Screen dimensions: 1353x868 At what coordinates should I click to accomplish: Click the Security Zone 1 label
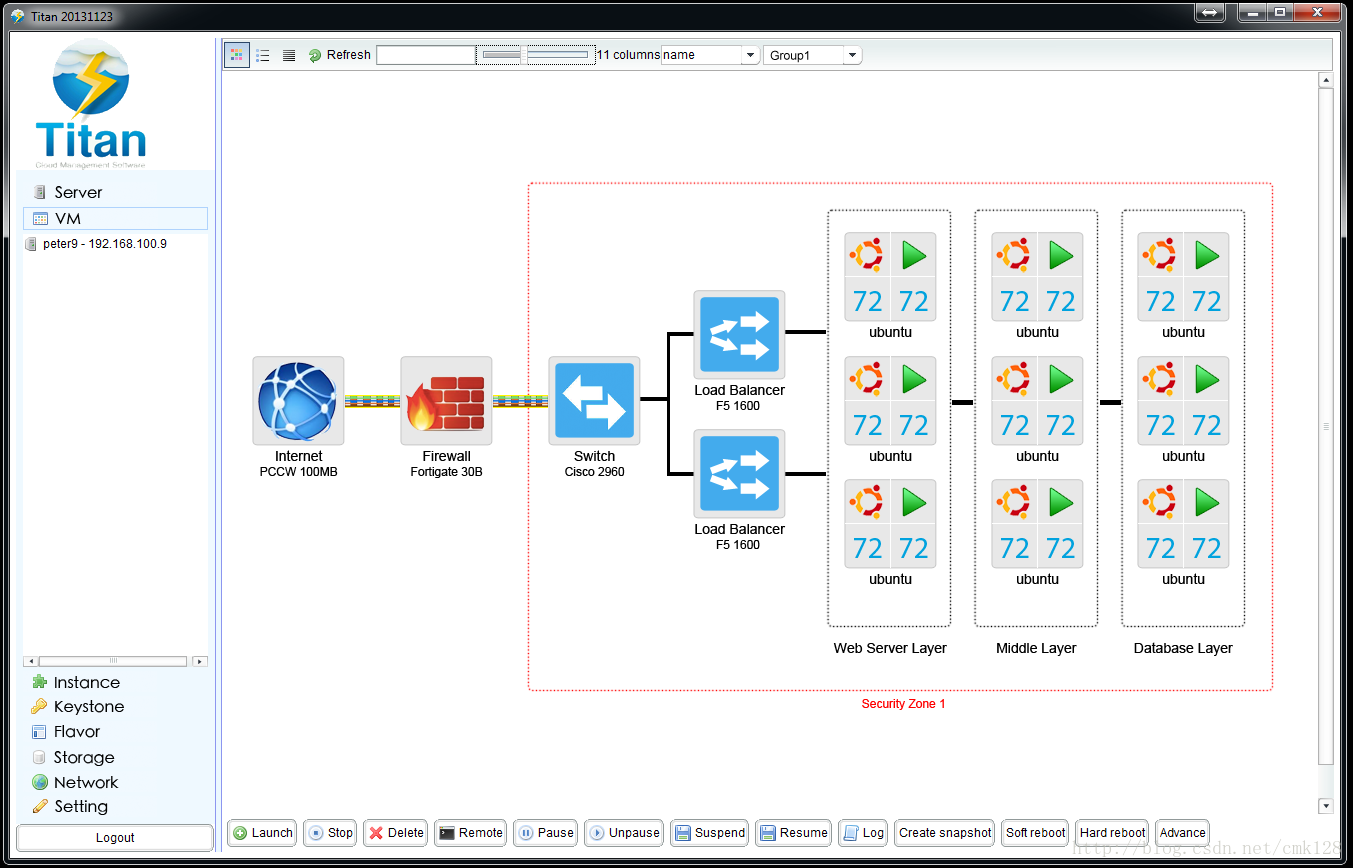[x=903, y=704]
